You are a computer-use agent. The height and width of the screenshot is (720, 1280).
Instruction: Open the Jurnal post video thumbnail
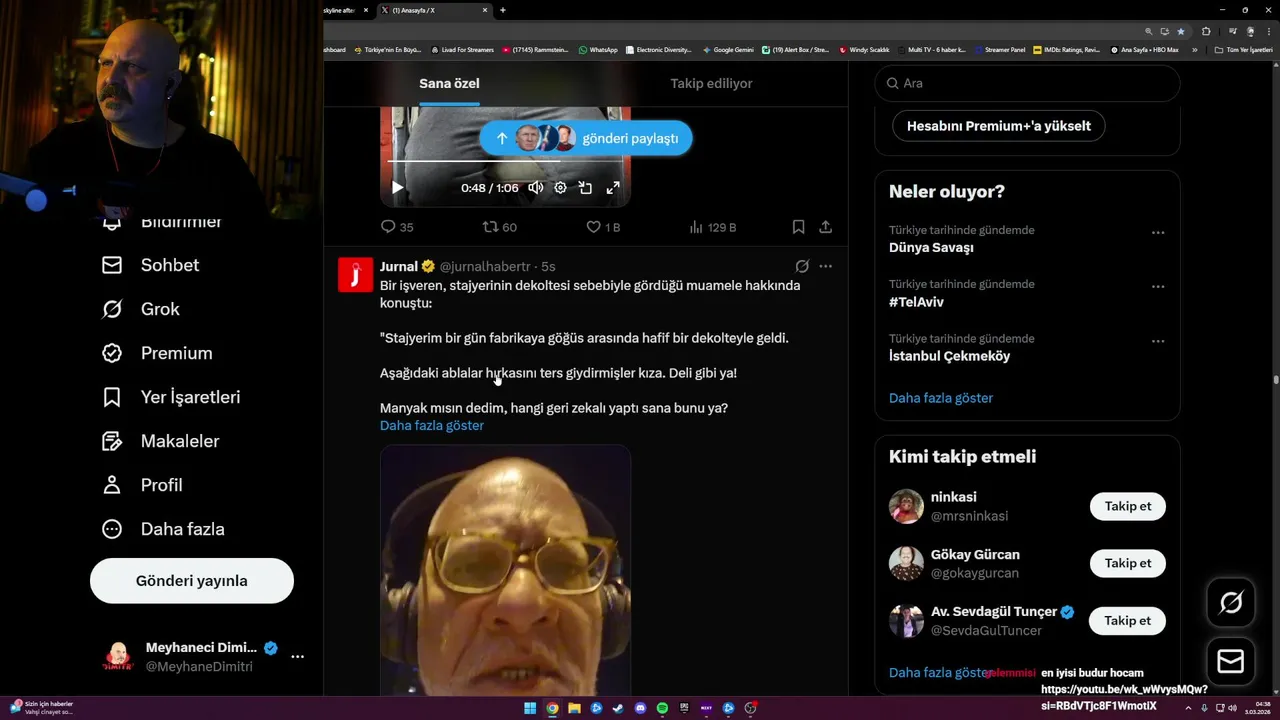[x=505, y=570]
